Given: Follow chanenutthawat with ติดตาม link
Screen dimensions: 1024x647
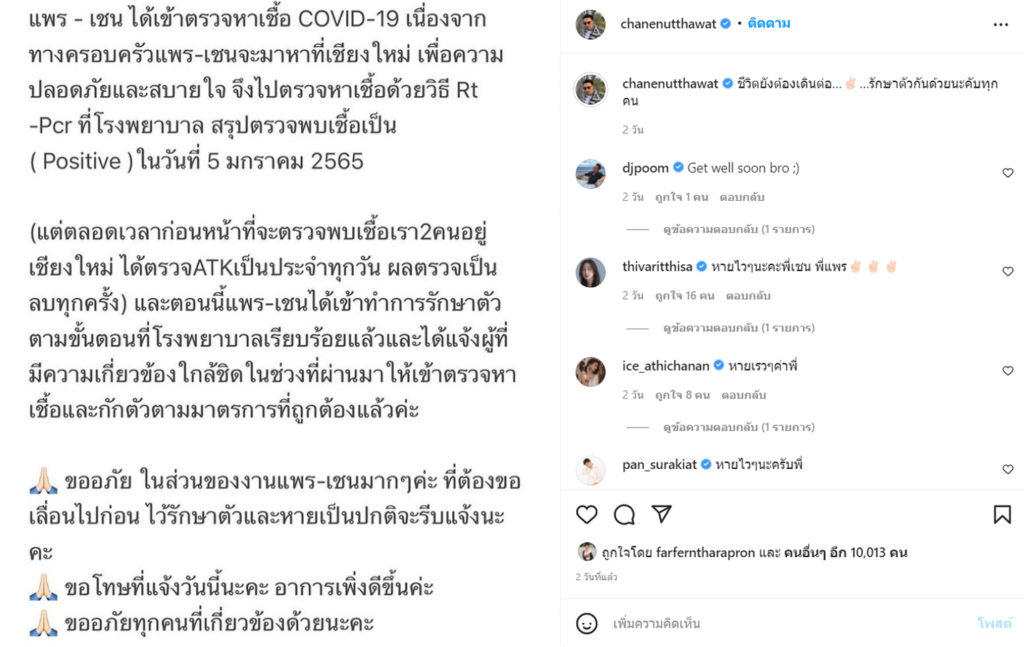Looking at the screenshot, I should 769,24.
